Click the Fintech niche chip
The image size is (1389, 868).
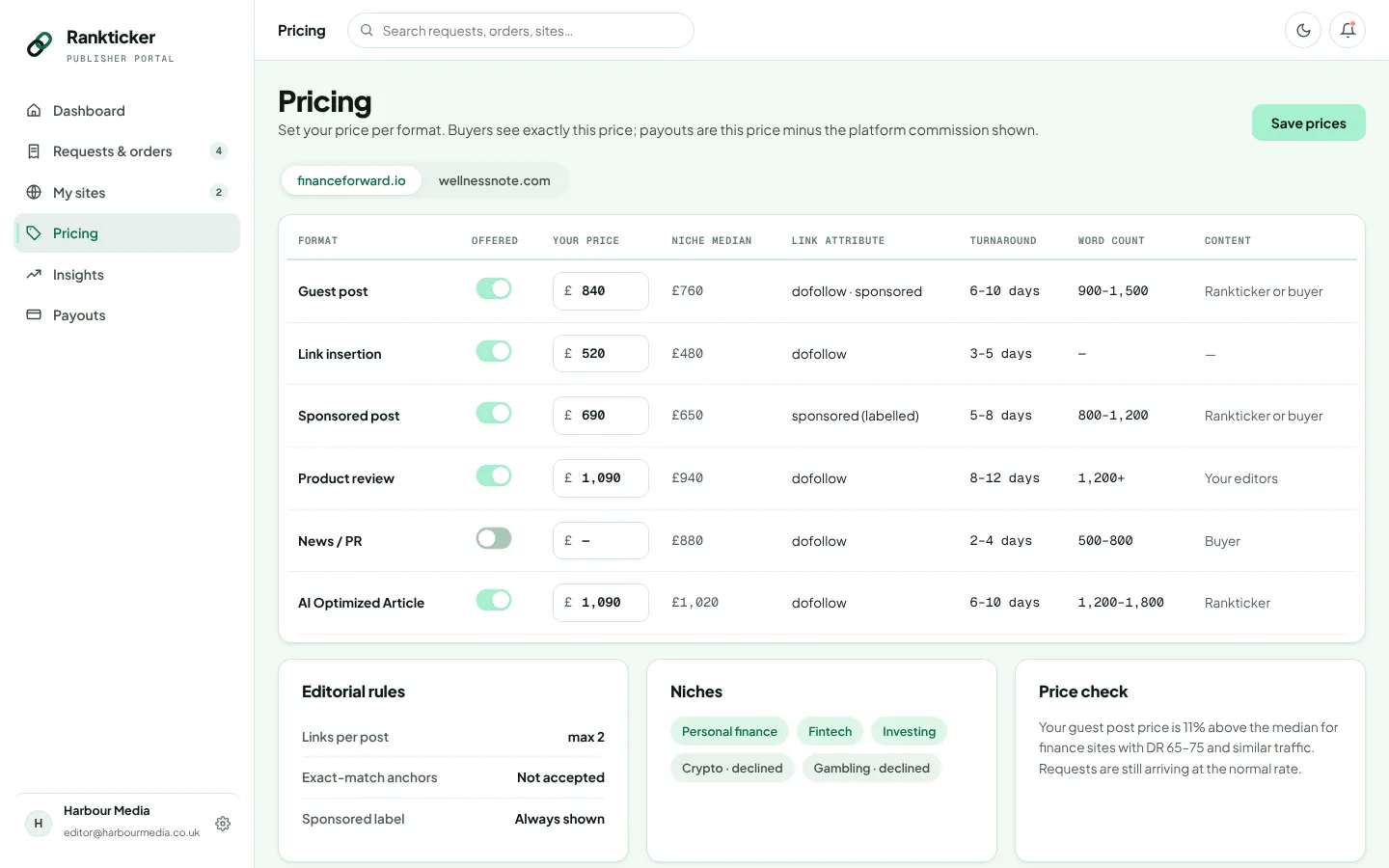pos(830,731)
